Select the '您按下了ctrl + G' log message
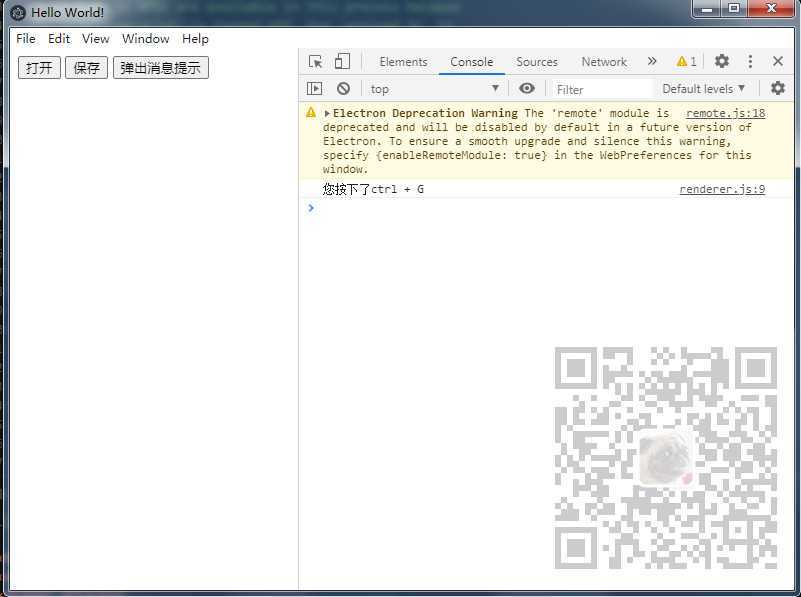 (373, 189)
